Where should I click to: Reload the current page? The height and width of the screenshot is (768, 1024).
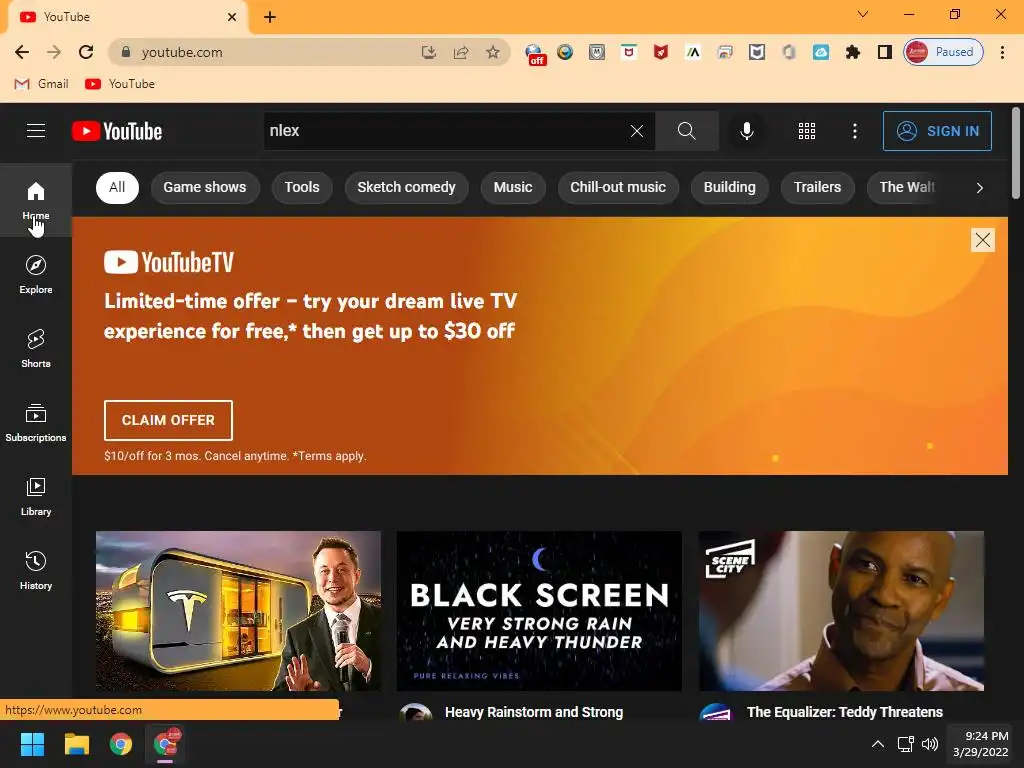point(86,52)
